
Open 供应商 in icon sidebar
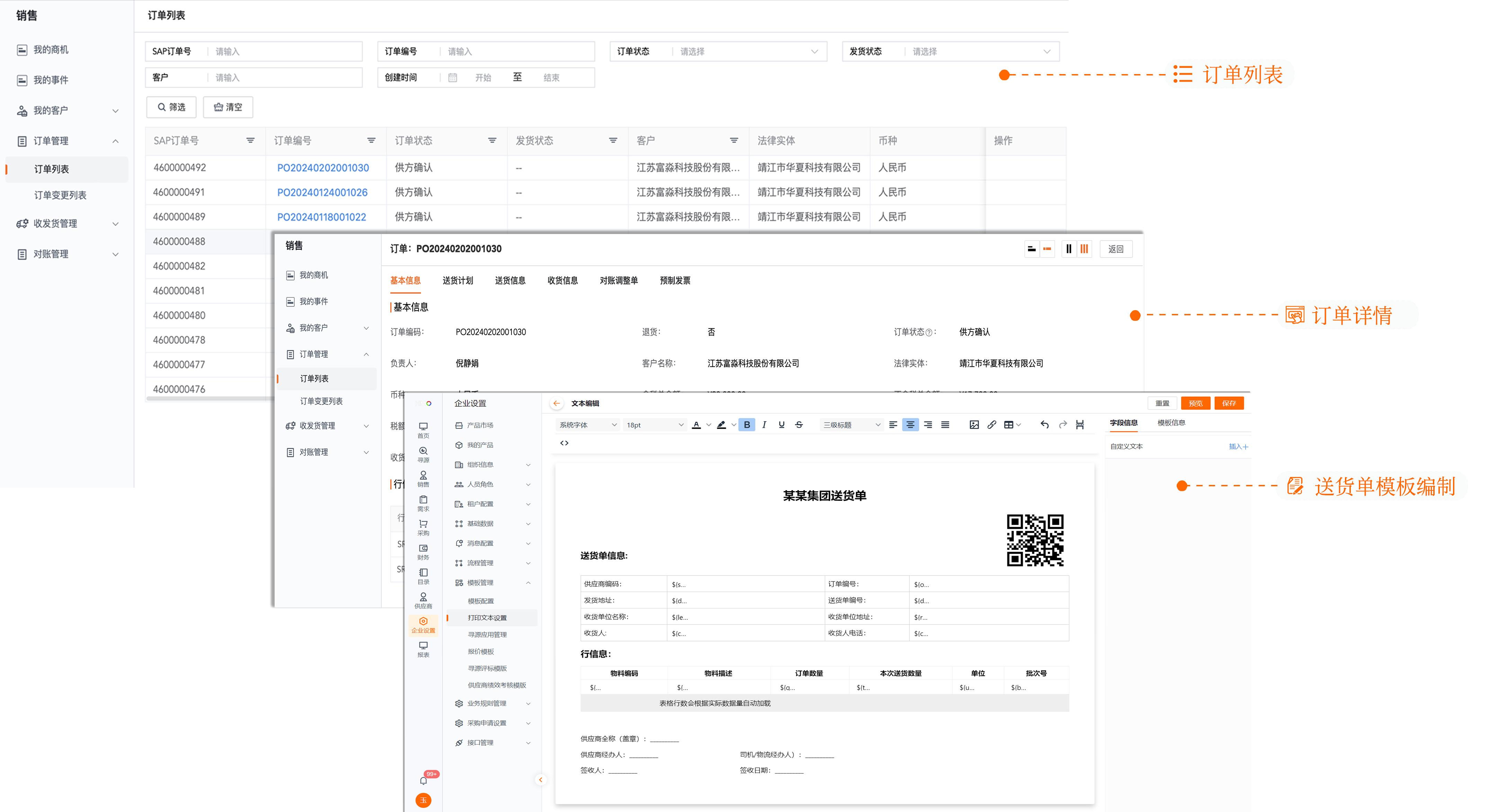[x=423, y=601]
